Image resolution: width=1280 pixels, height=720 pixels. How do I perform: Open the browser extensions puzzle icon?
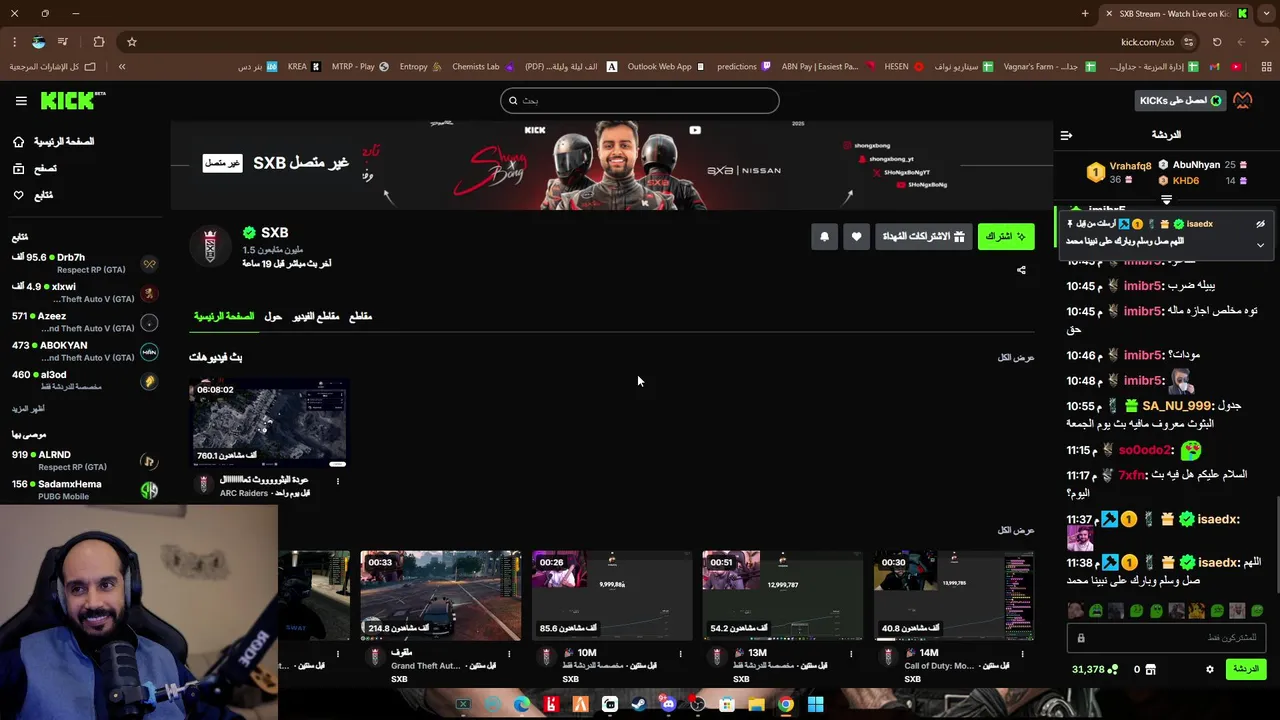point(99,42)
